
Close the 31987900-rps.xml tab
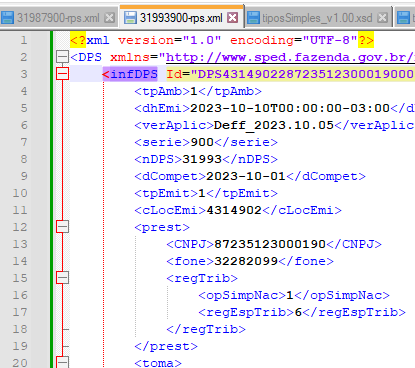click(109, 17)
